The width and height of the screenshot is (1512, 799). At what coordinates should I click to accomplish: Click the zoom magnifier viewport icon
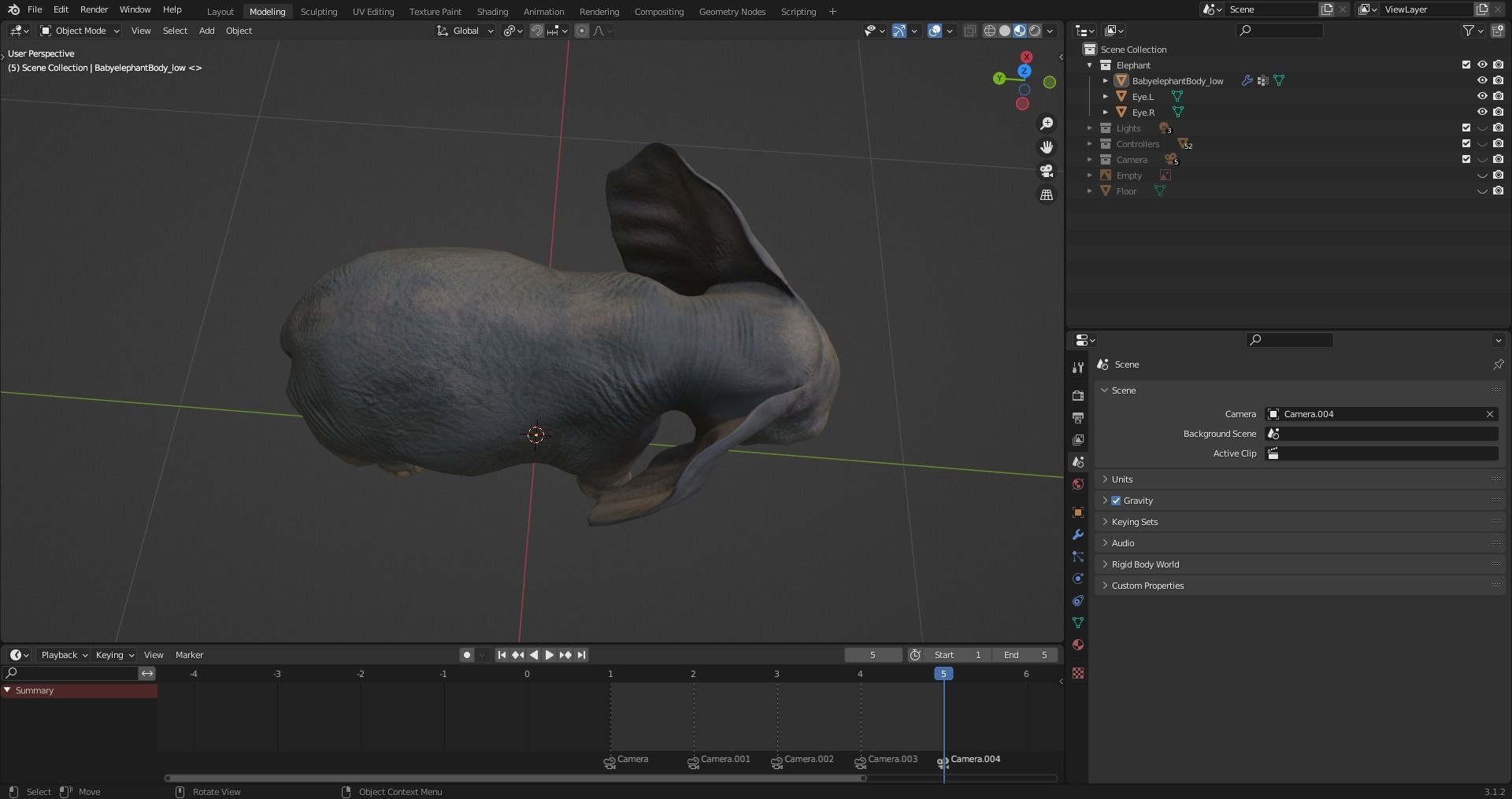pos(1047,124)
